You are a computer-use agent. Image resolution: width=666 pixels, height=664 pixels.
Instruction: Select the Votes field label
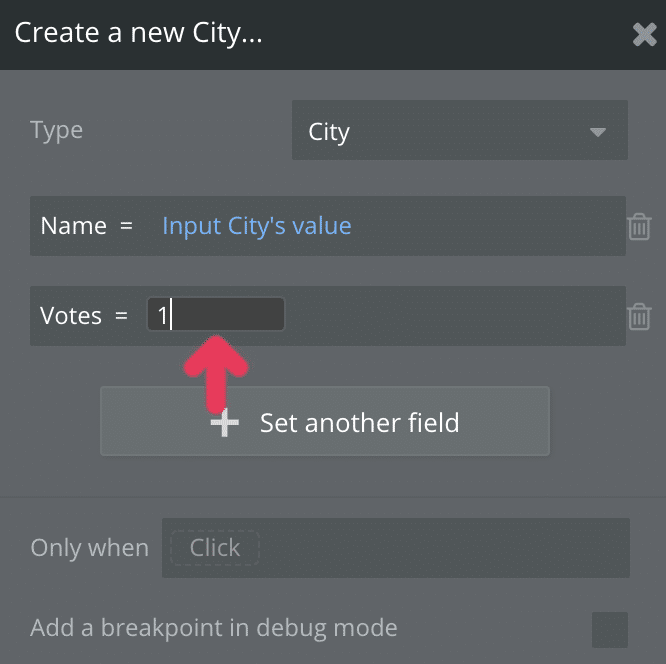pyautogui.click(x=71, y=316)
